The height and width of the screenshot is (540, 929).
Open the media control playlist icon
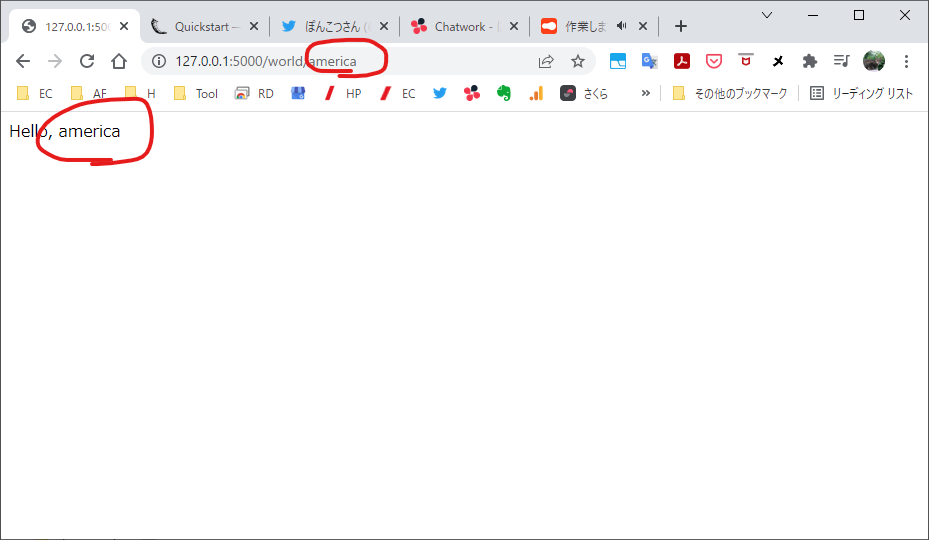point(842,61)
